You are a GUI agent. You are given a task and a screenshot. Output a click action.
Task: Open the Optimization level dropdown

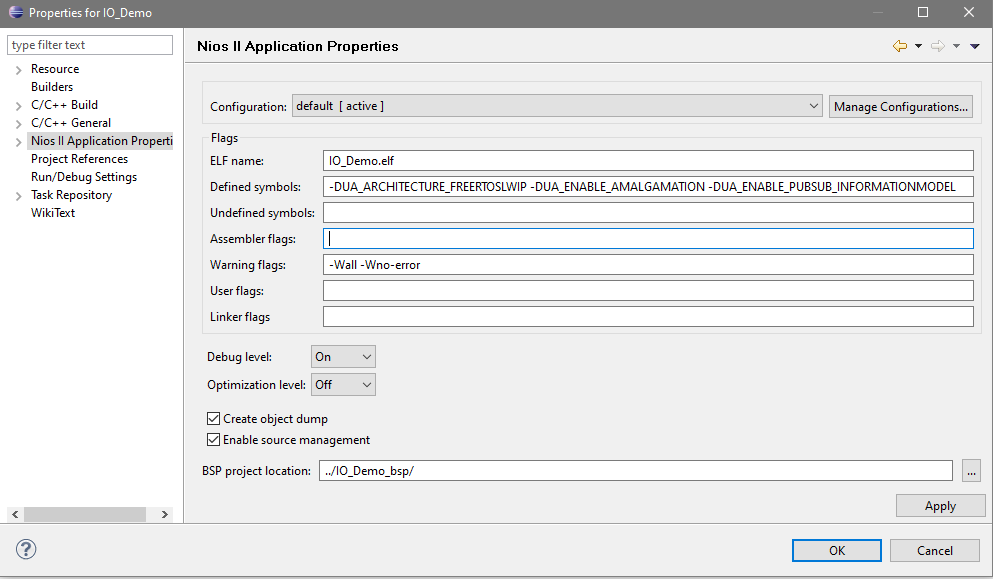coord(343,385)
